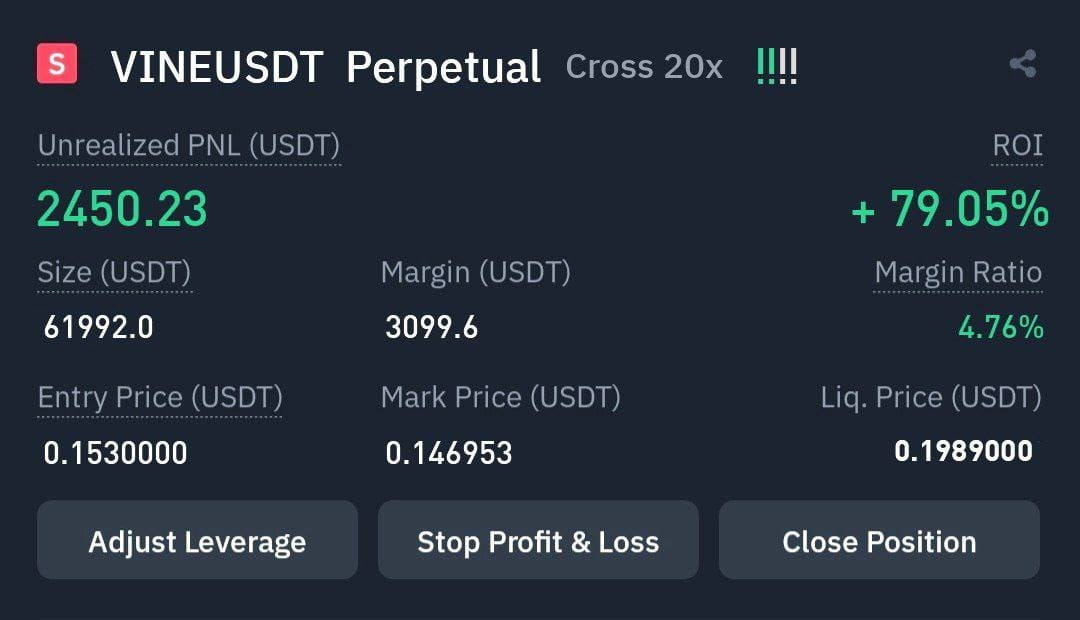Image resolution: width=1080 pixels, height=620 pixels.
Task: Tap the 0.1989000 liquidation price value
Action: coord(963,451)
